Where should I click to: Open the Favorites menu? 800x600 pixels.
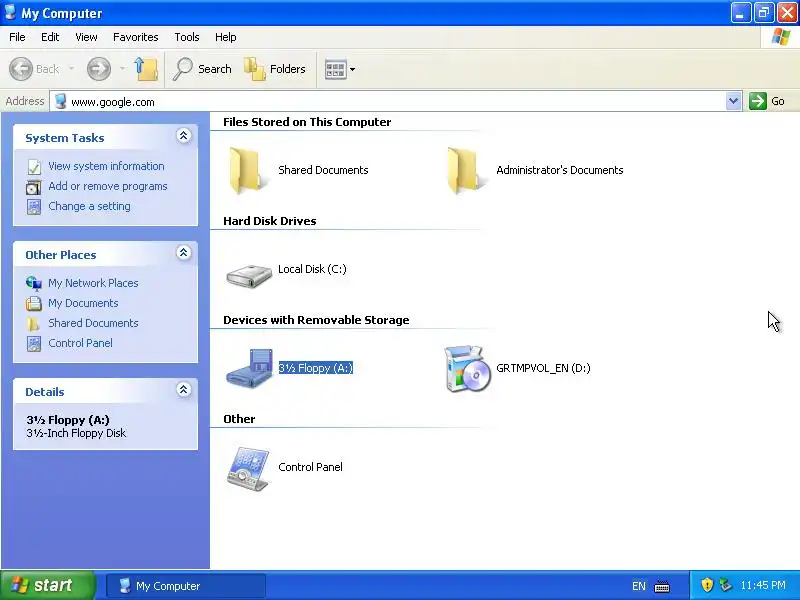click(136, 37)
